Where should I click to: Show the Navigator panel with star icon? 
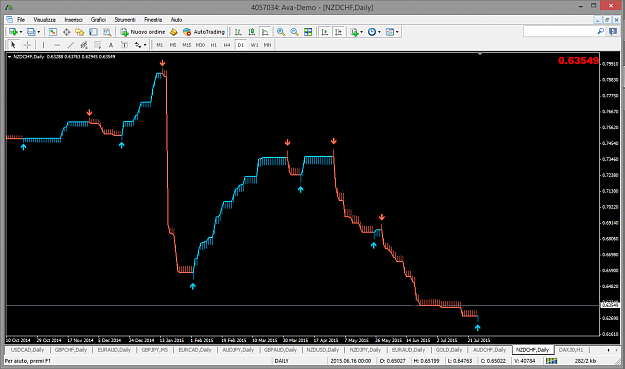80,32
